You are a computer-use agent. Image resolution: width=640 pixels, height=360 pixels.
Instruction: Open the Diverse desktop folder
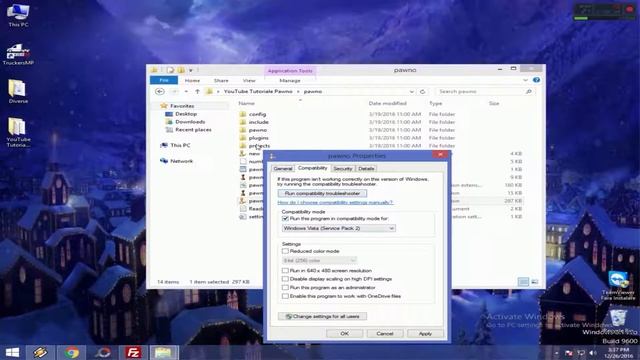point(18,91)
